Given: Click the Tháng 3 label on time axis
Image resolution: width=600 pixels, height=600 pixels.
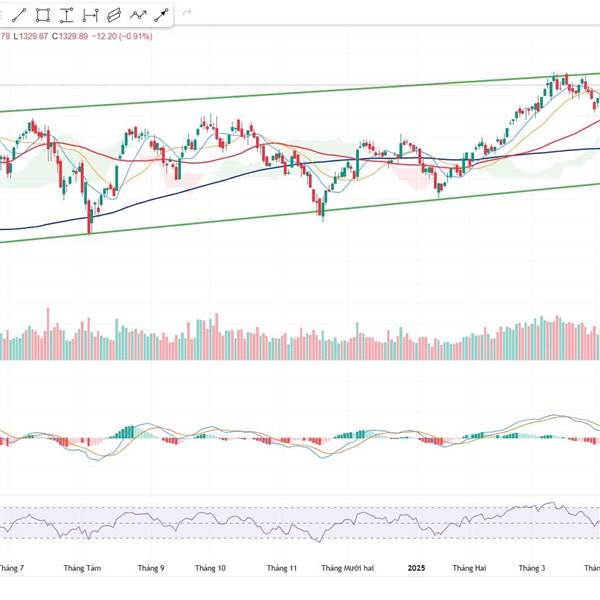Looking at the screenshot, I should pyautogui.click(x=532, y=568).
